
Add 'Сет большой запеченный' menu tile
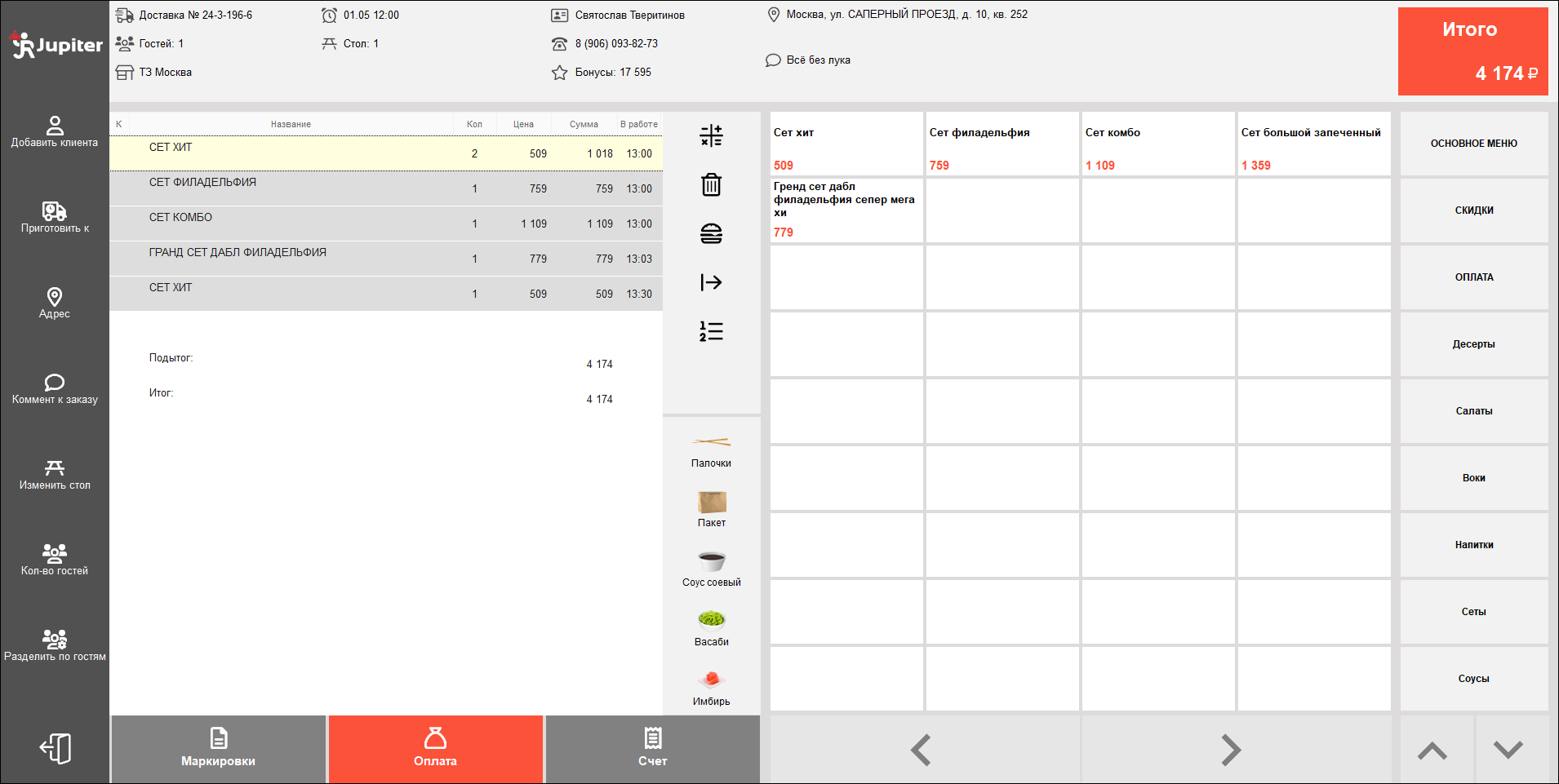[x=1314, y=144]
